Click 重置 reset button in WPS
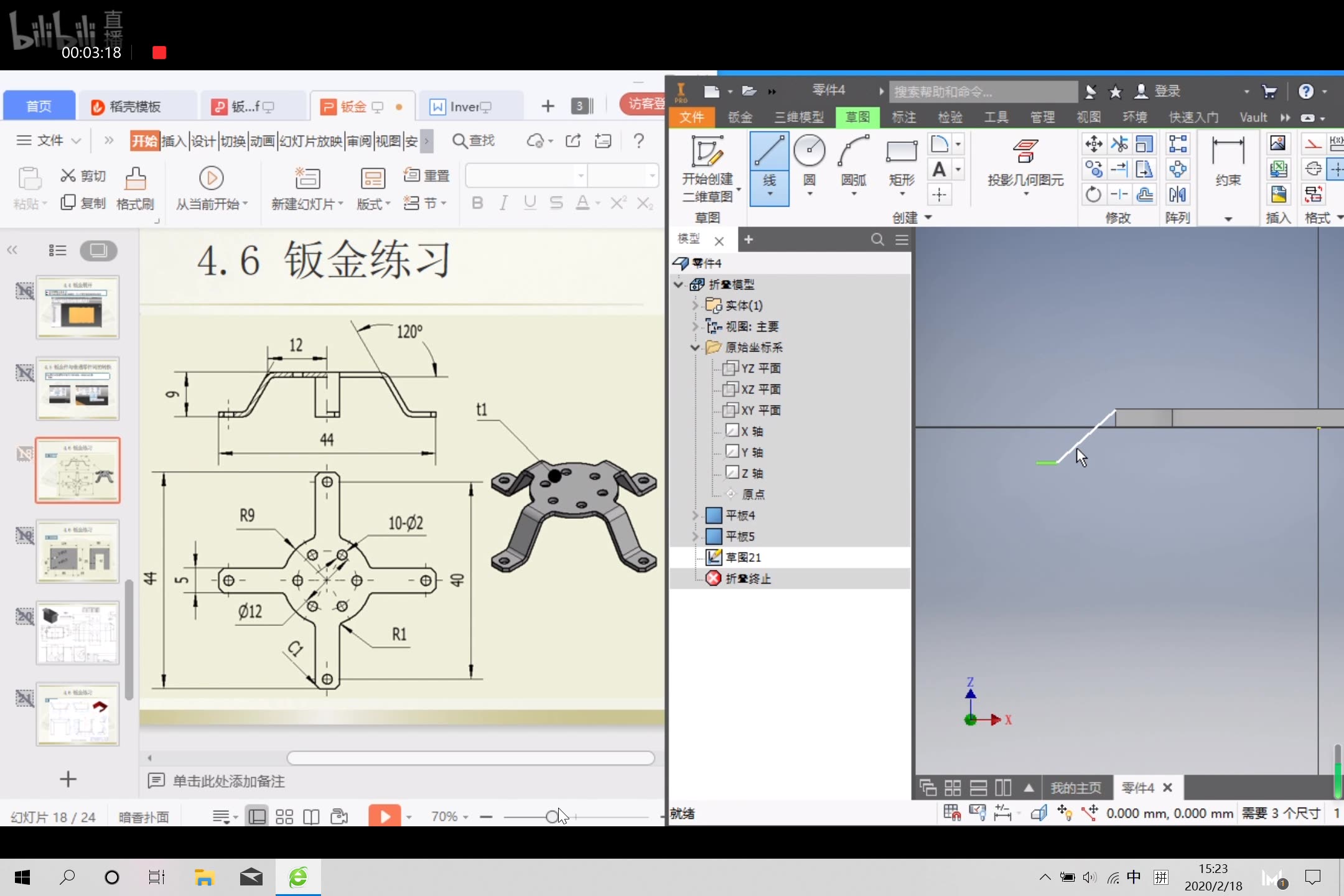The height and width of the screenshot is (896, 1344). 427,176
